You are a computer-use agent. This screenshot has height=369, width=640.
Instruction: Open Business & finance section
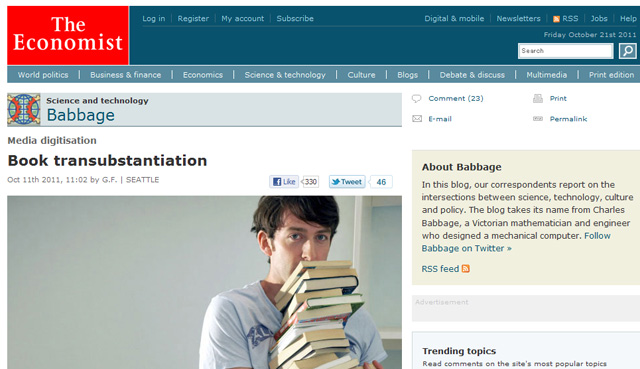[126, 75]
